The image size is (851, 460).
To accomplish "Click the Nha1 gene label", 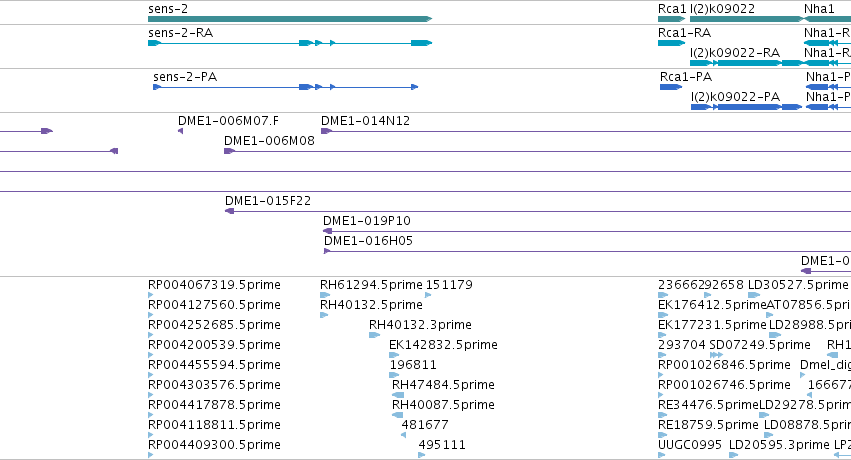I will point(819,9).
